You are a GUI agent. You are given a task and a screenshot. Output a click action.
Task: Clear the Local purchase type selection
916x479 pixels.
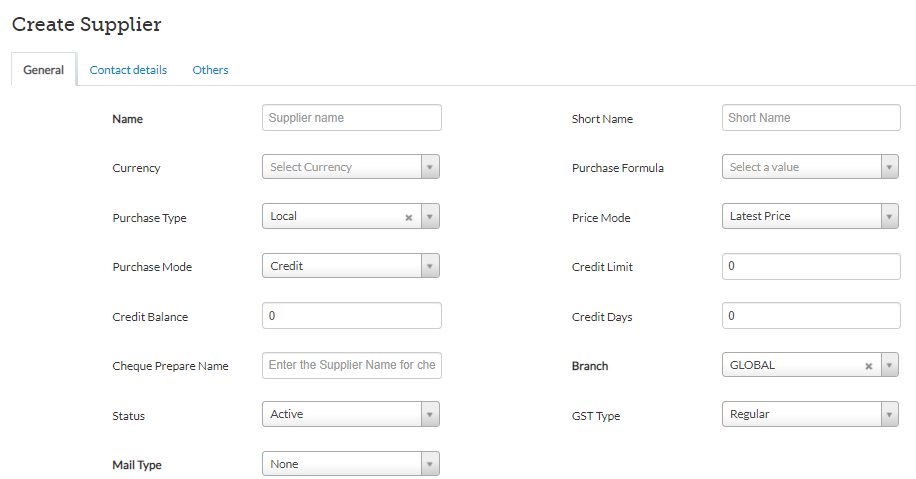pyautogui.click(x=408, y=217)
